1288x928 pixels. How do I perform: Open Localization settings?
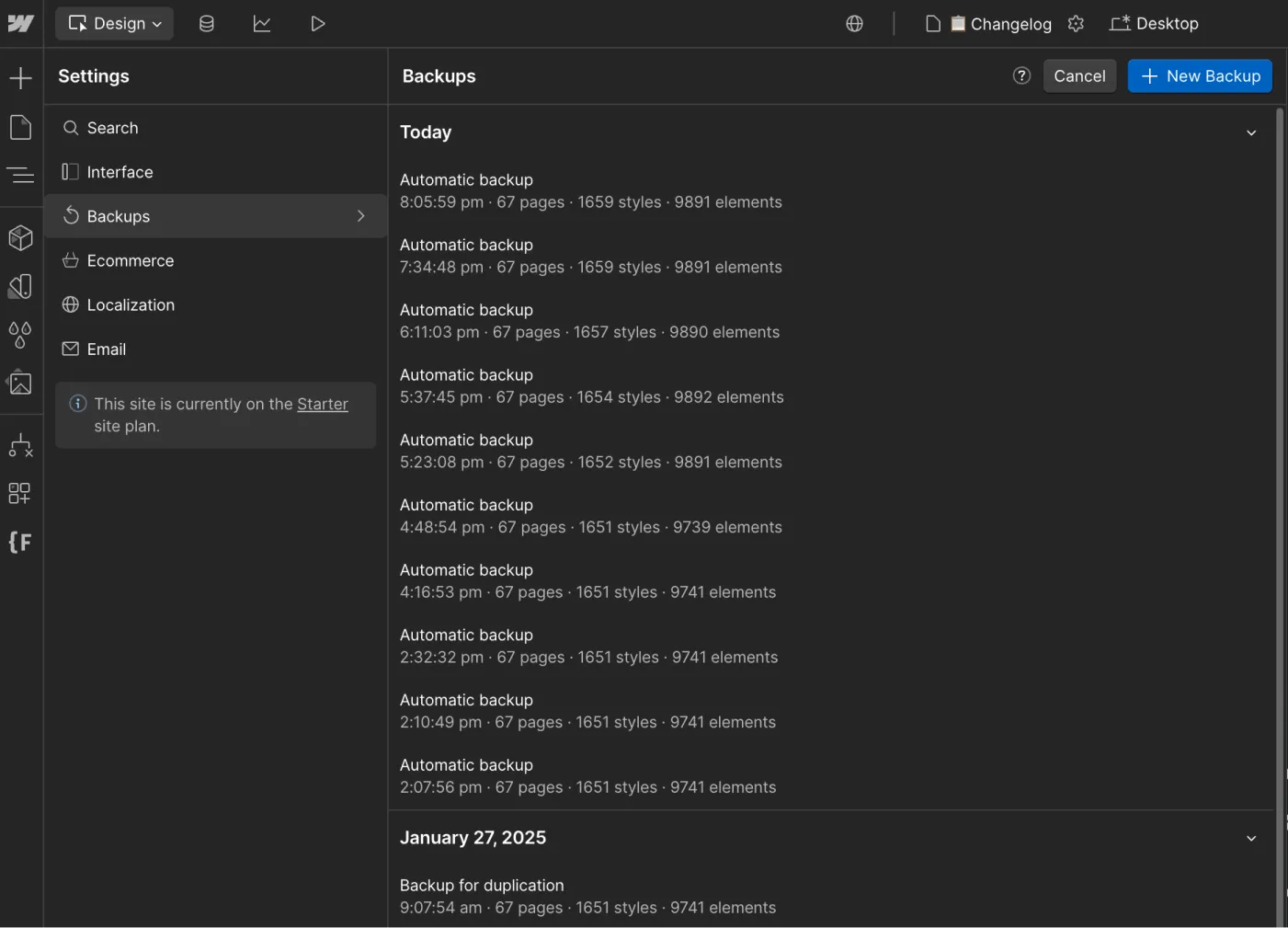pos(131,304)
